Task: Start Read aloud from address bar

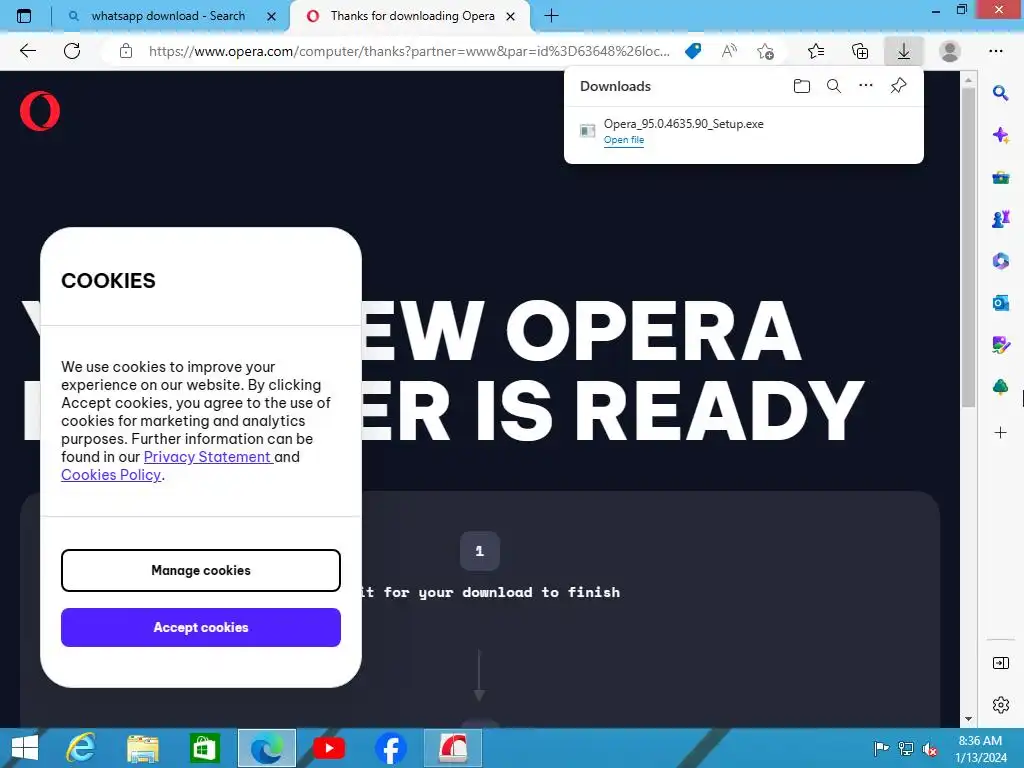Action: click(x=729, y=51)
